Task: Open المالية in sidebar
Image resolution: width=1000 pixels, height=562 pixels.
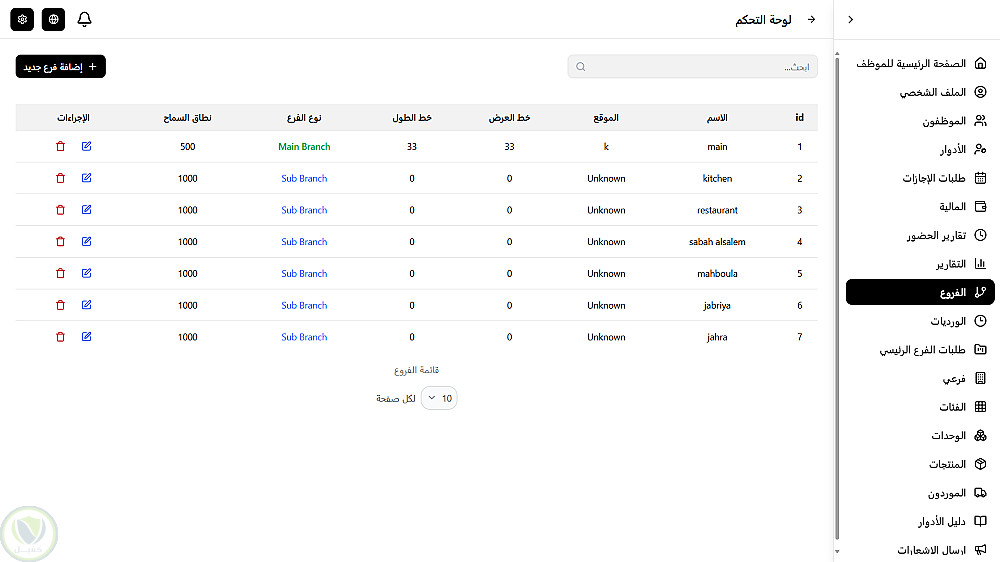Action: click(x=920, y=207)
